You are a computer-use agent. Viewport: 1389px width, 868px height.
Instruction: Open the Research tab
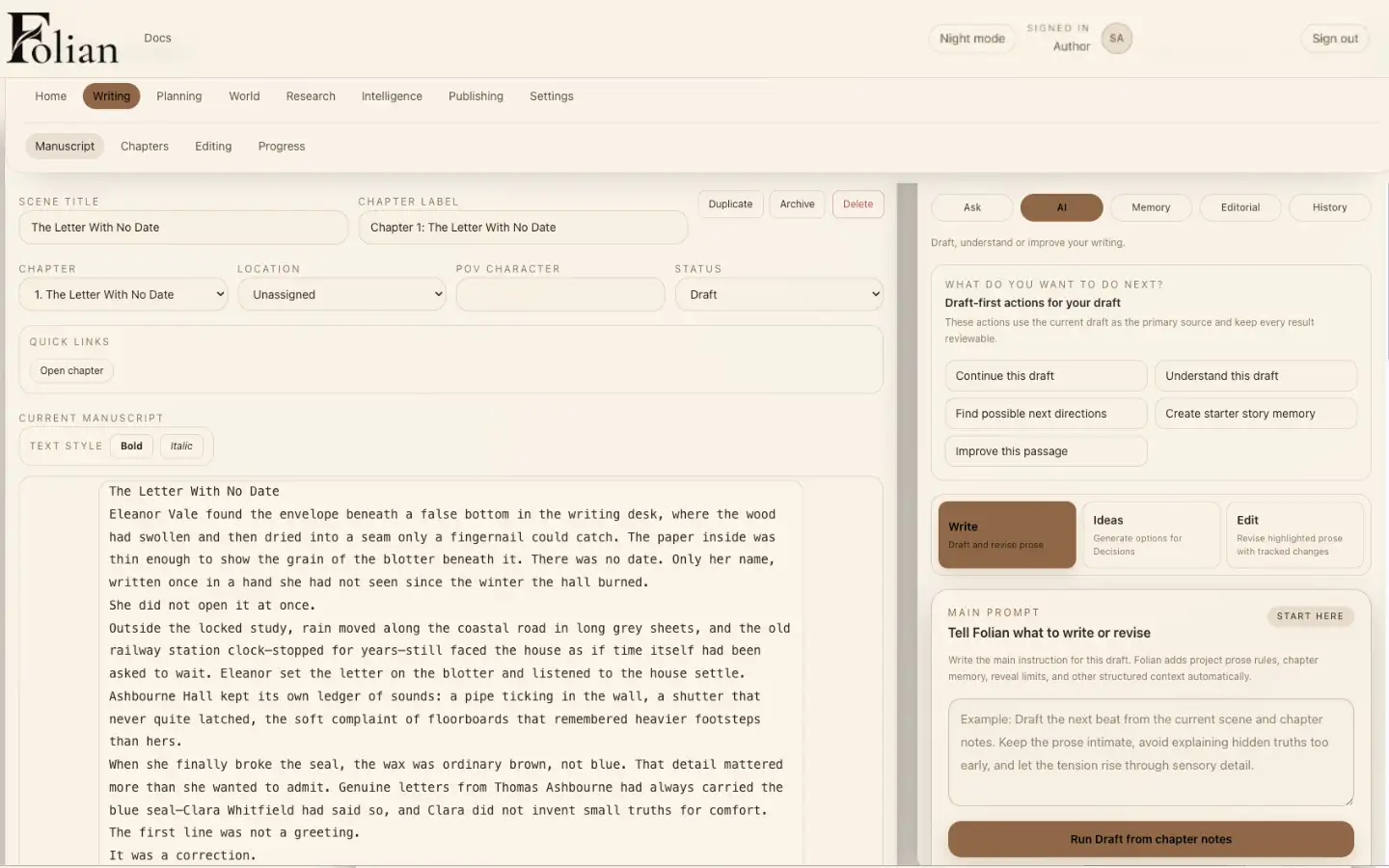pyautogui.click(x=311, y=96)
